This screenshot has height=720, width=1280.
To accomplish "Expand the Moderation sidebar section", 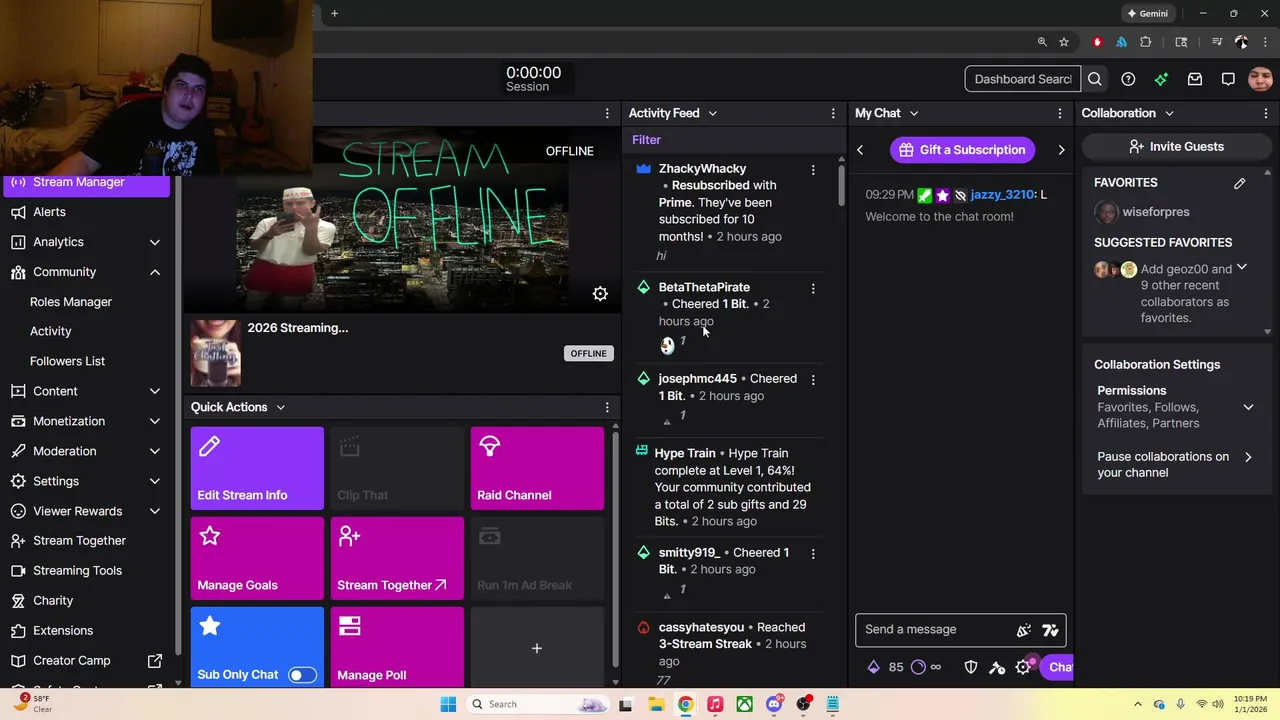I will click(x=155, y=451).
